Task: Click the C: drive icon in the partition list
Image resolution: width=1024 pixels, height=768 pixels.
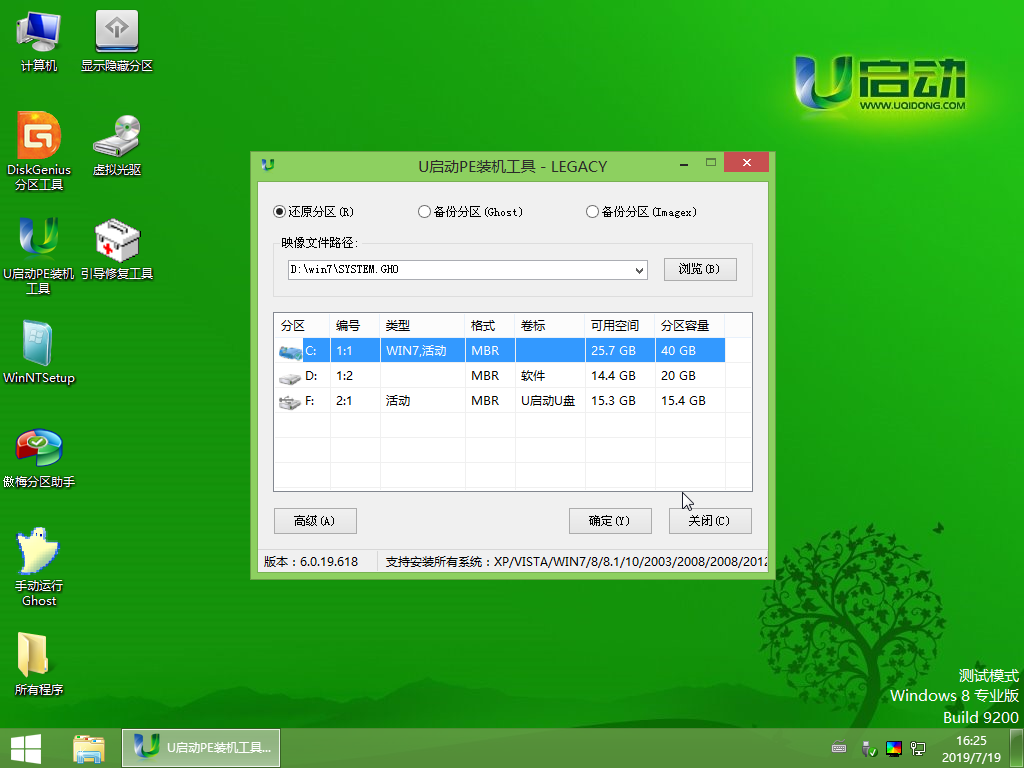Action: click(x=289, y=351)
